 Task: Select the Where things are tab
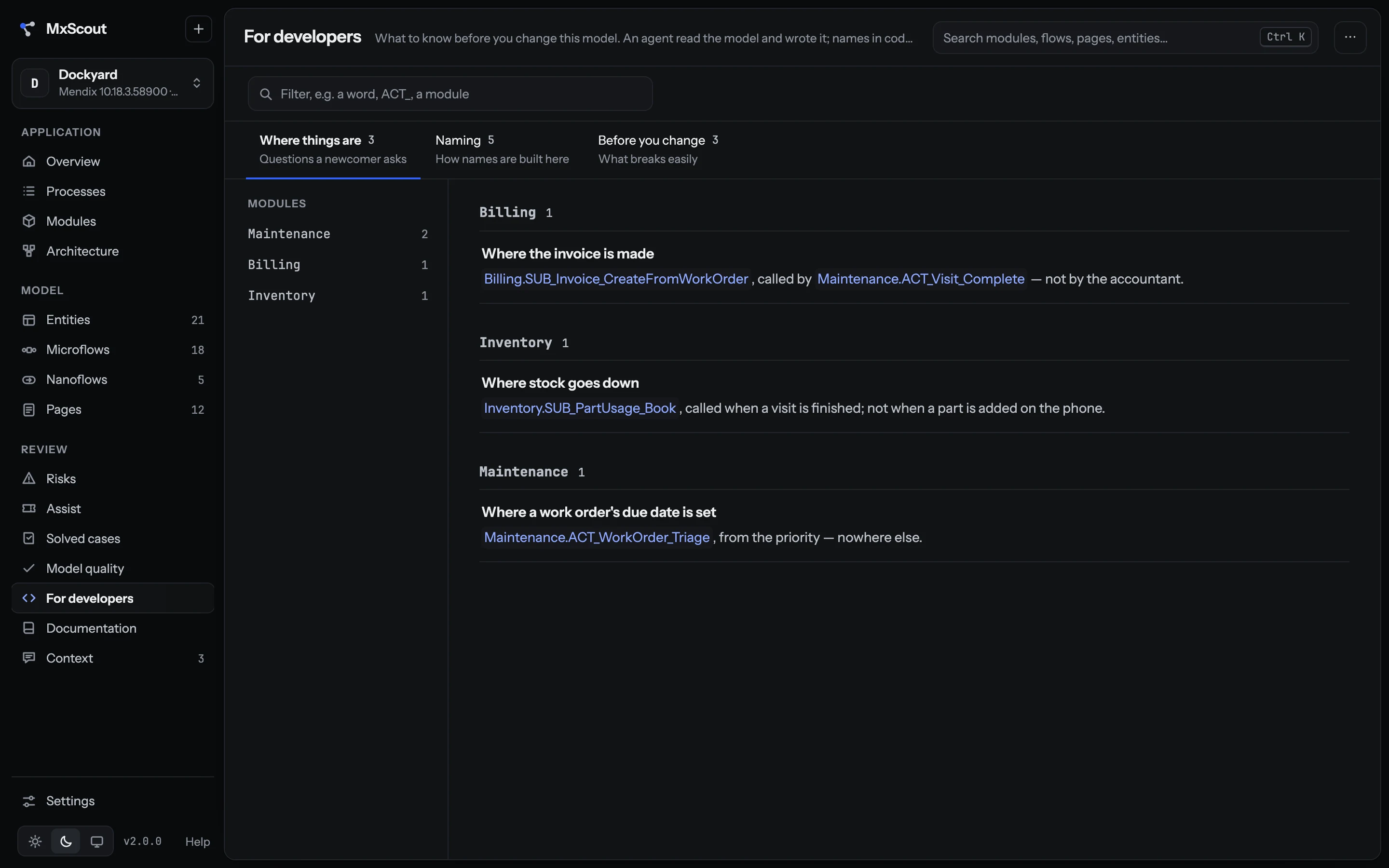coord(333,150)
